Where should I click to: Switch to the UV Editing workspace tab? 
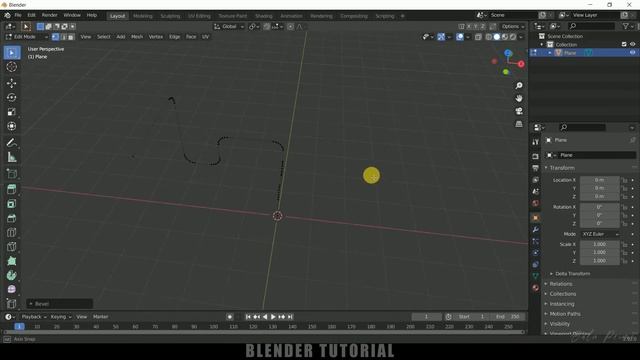tap(199, 16)
